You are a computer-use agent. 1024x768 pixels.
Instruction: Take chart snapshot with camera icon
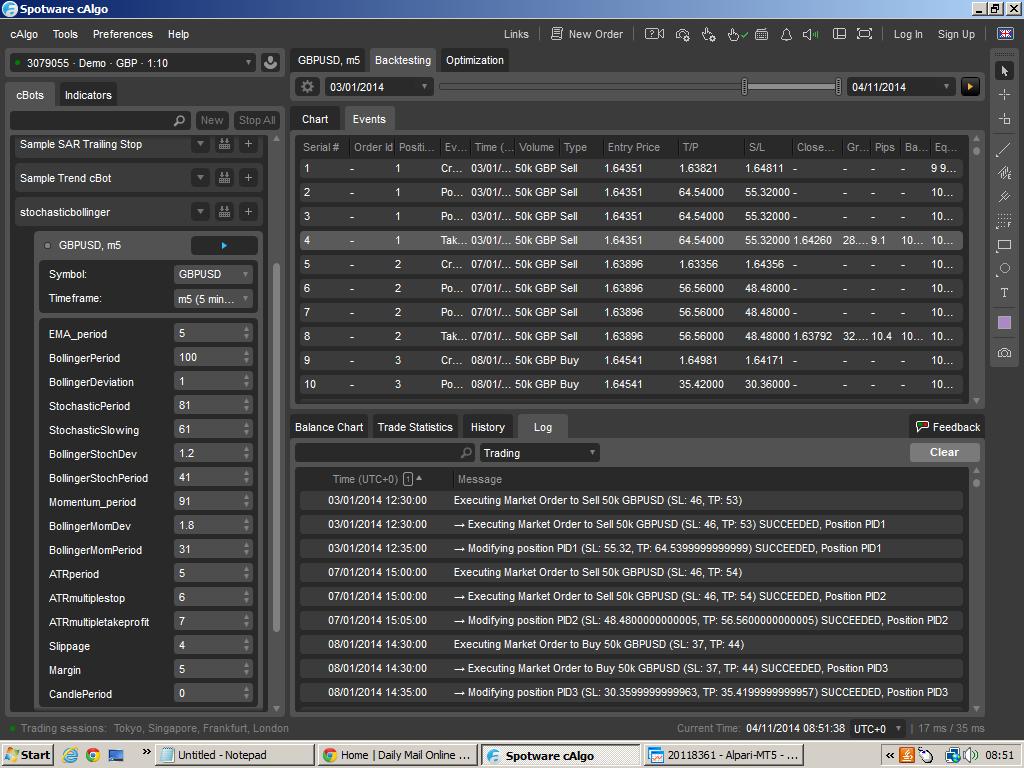[1004, 353]
